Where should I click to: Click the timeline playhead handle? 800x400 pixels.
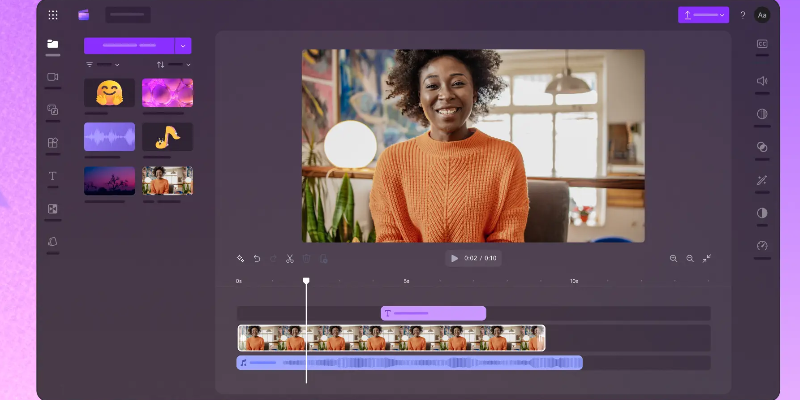click(306, 281)
